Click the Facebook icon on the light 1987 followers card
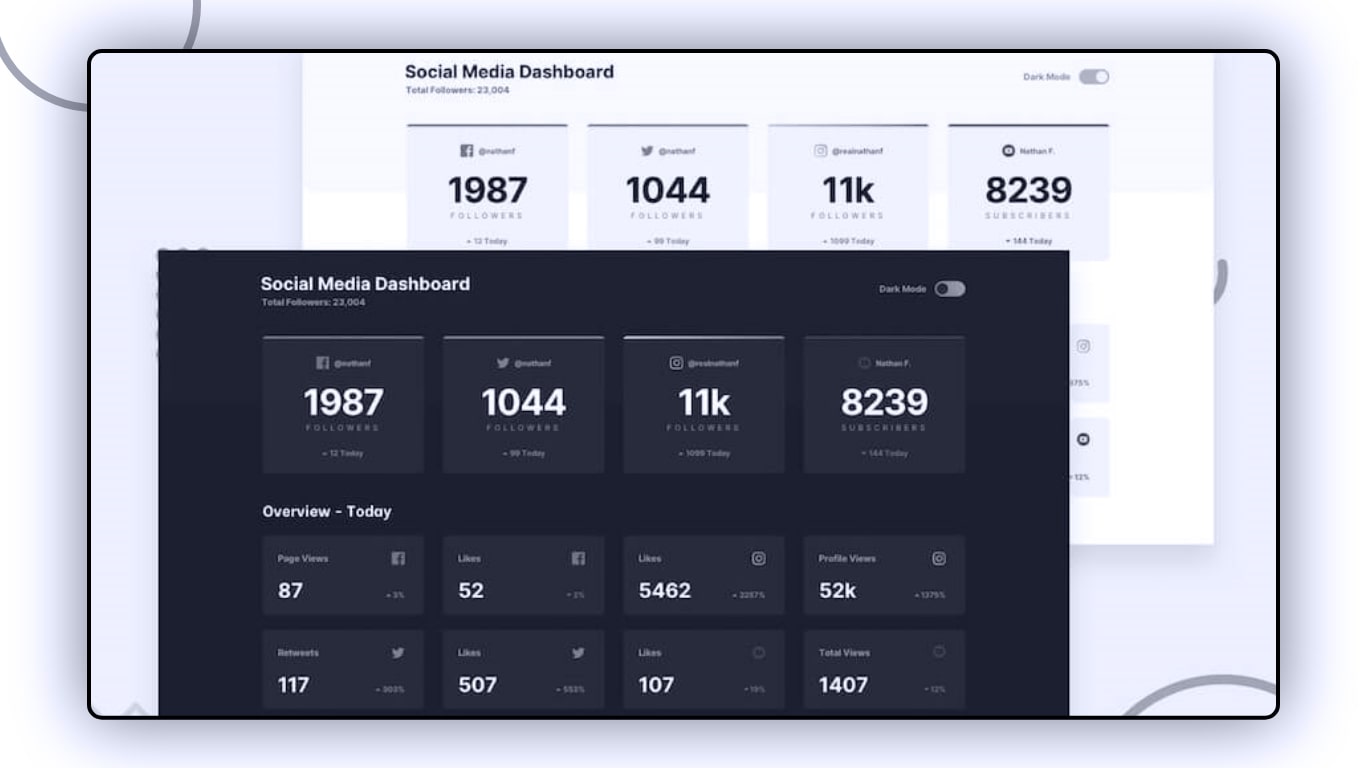 click(466, 151)
